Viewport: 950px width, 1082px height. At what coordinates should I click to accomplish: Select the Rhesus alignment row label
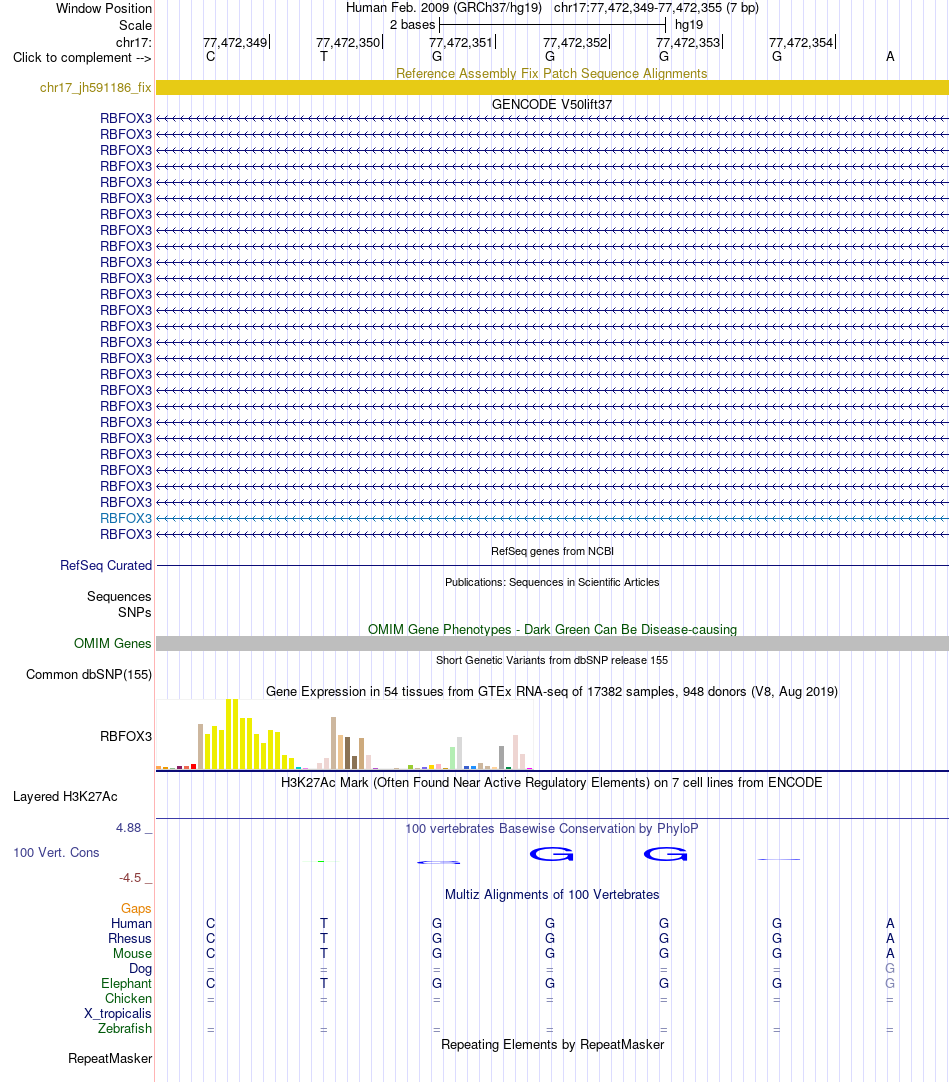click(x=130, y=938)
